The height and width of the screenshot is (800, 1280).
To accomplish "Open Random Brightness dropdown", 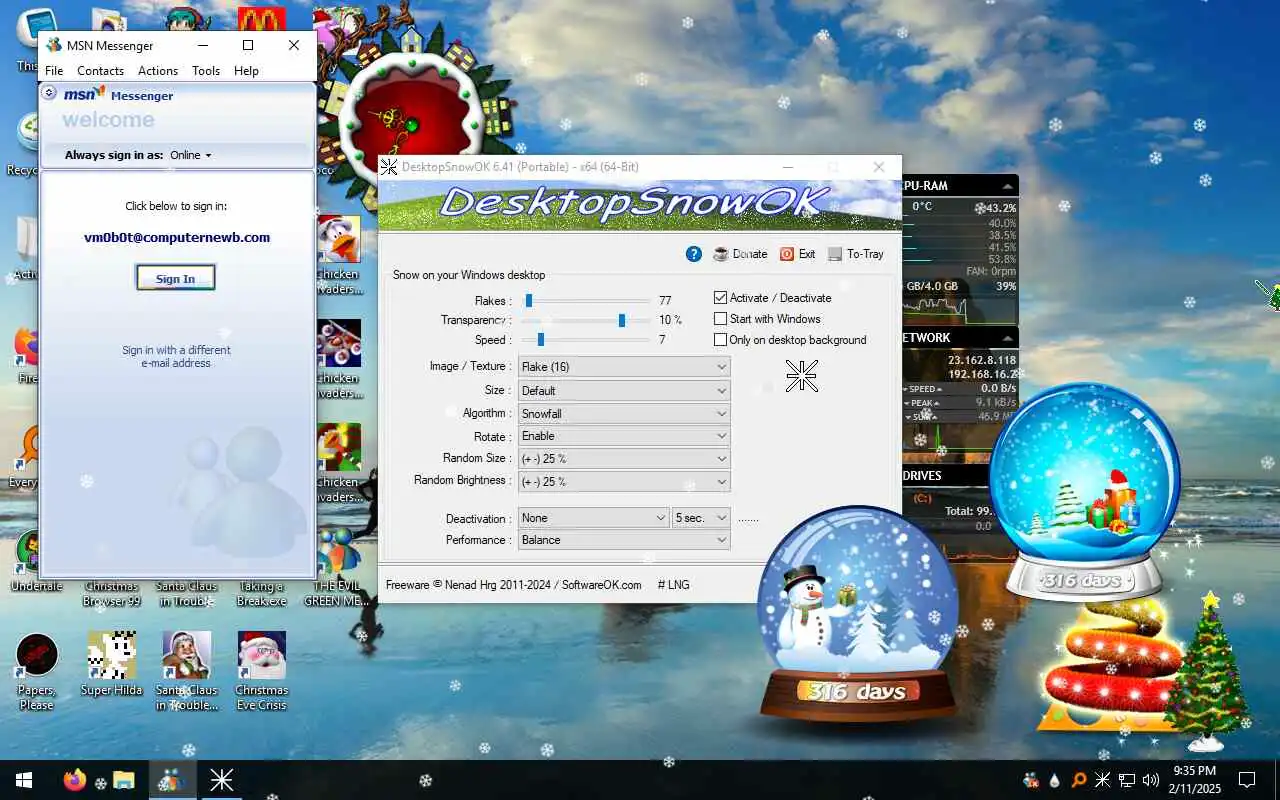I will click(x=624, y=482).
